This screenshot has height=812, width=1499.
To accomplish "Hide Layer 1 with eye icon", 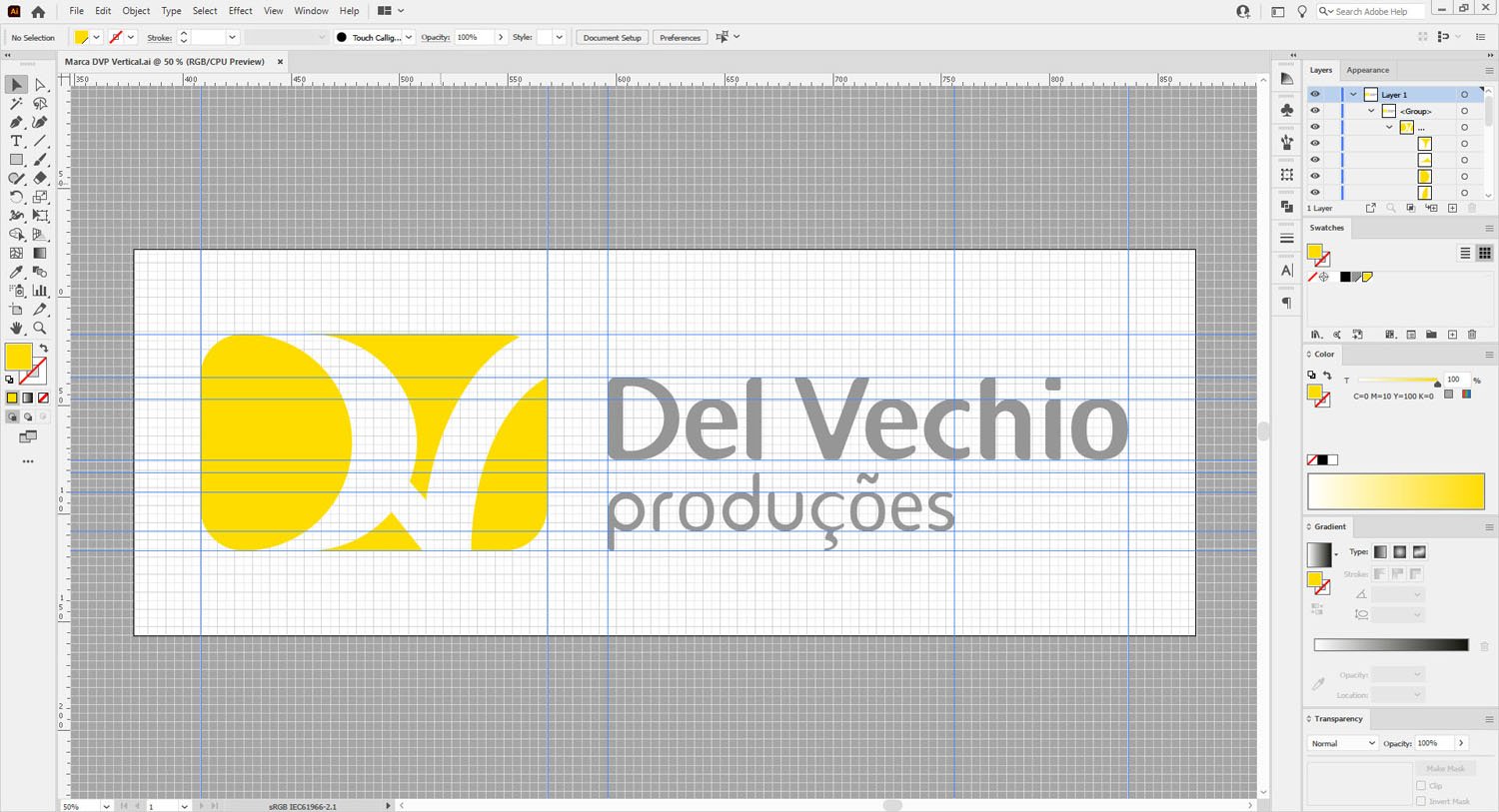I will point(1315,94).
